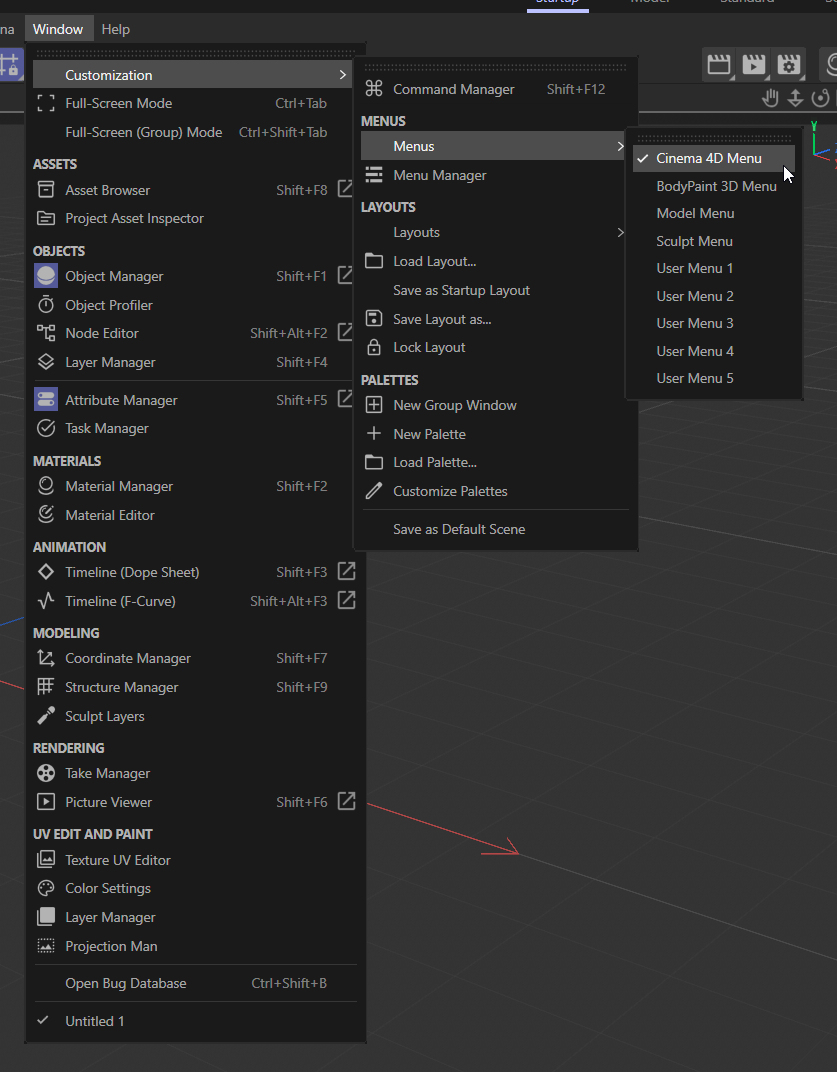Screen dimensions: 837x1072
Task: Click F-Curve new window icon
Action: (347, 600)
